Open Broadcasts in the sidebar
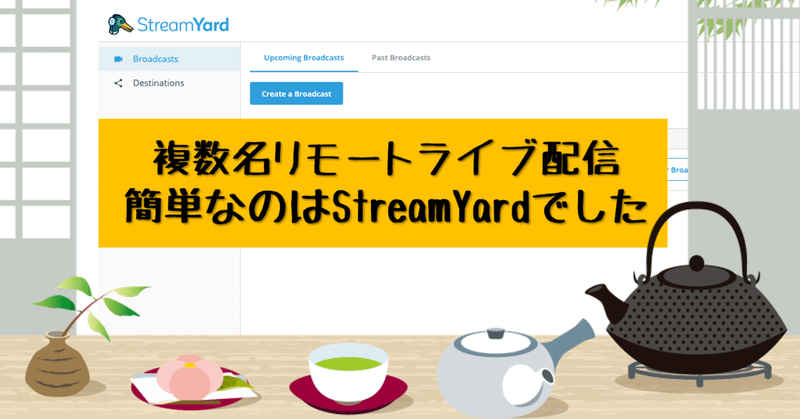800x419 pixels. (169, 59)
